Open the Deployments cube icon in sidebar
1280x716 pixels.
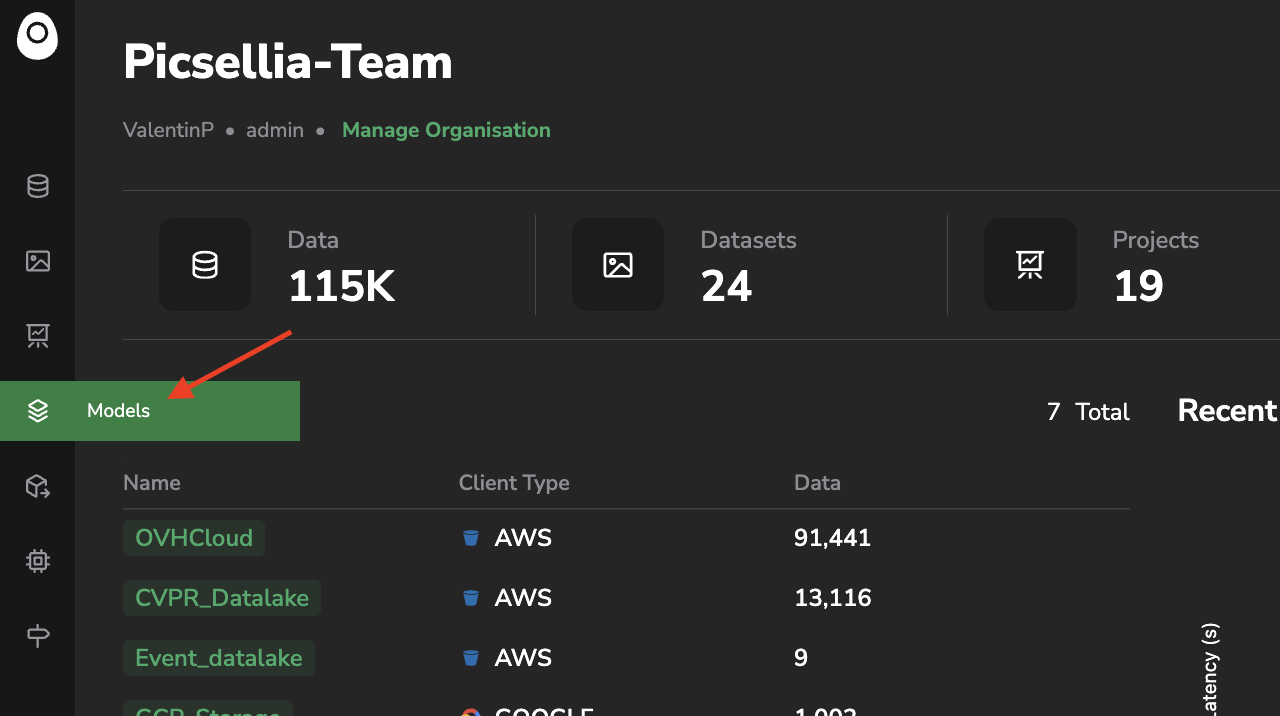point(38,487)
